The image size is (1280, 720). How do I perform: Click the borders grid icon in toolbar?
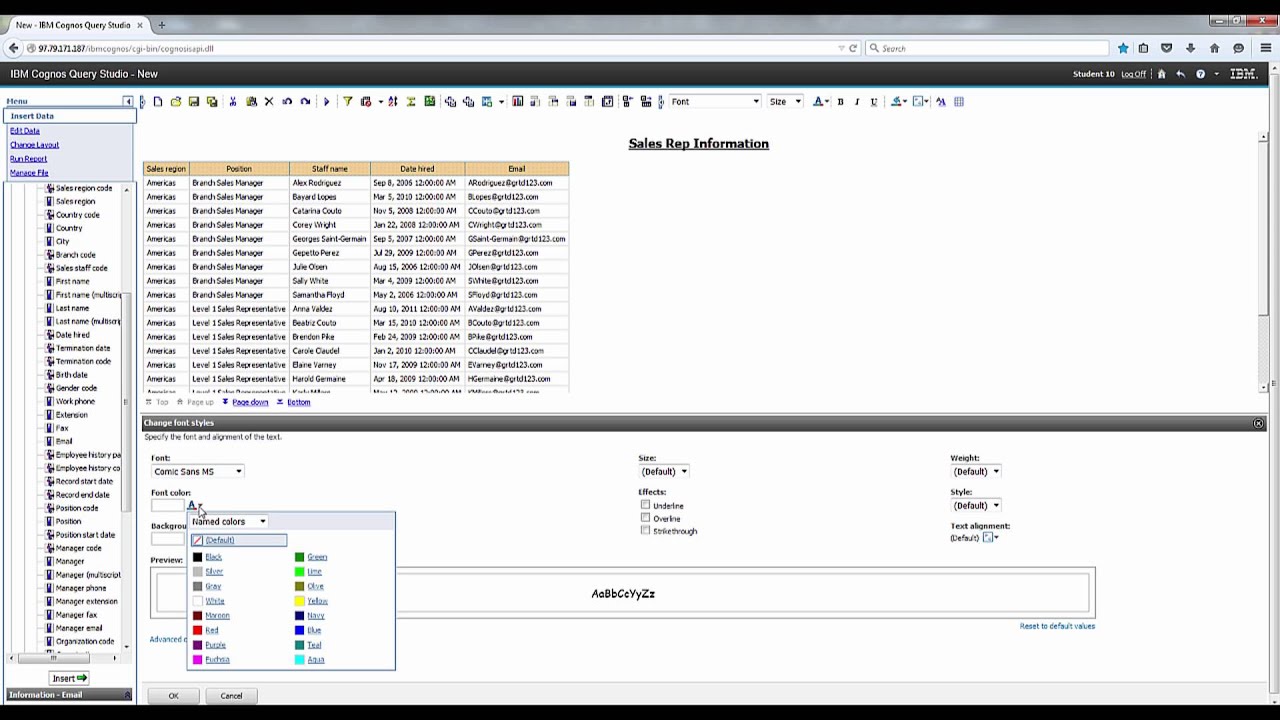click(959, 101)
